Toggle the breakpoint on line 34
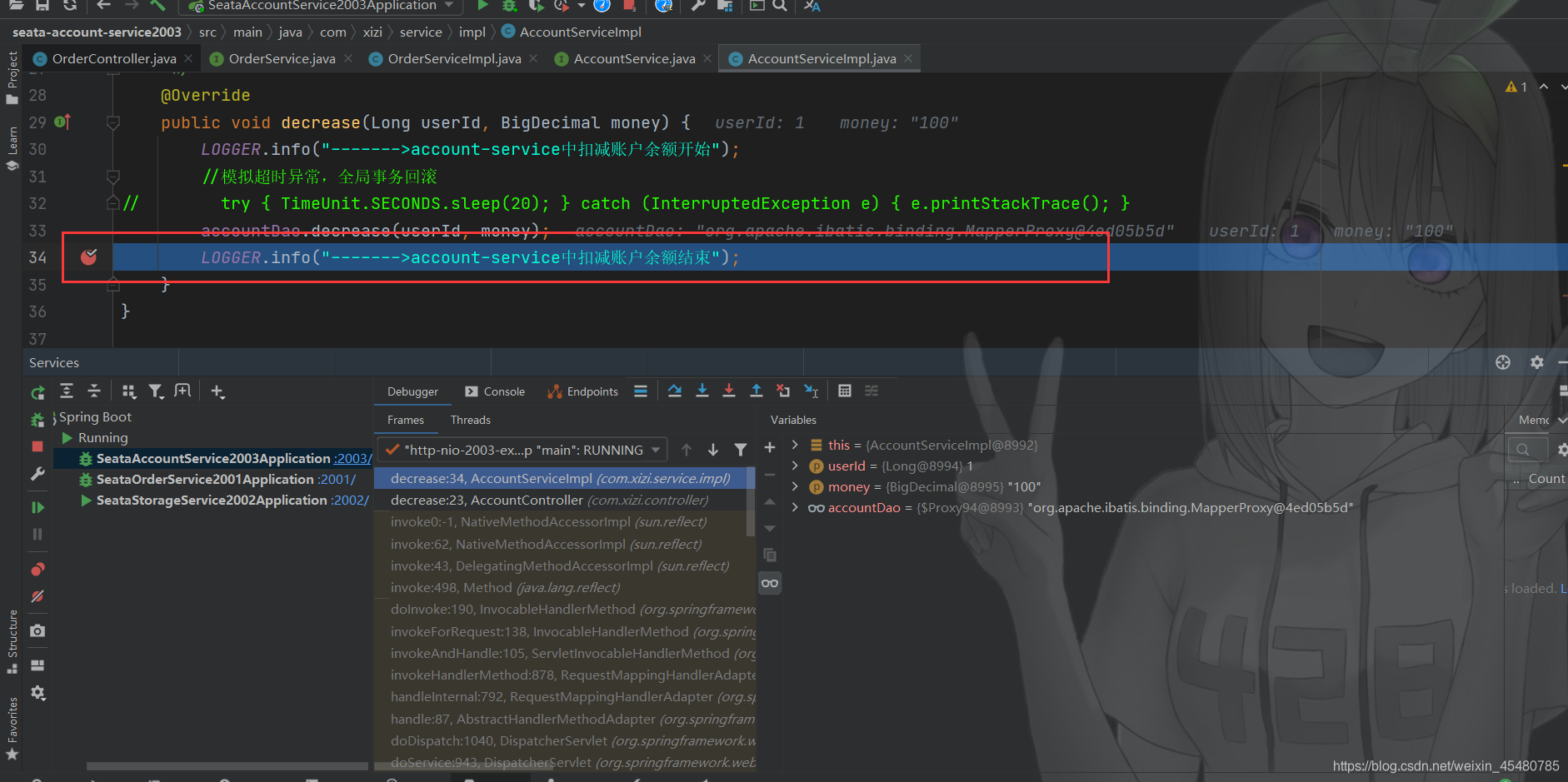Image resolution: width=1568 pixels, height=782 pixels. click(88, 257)
